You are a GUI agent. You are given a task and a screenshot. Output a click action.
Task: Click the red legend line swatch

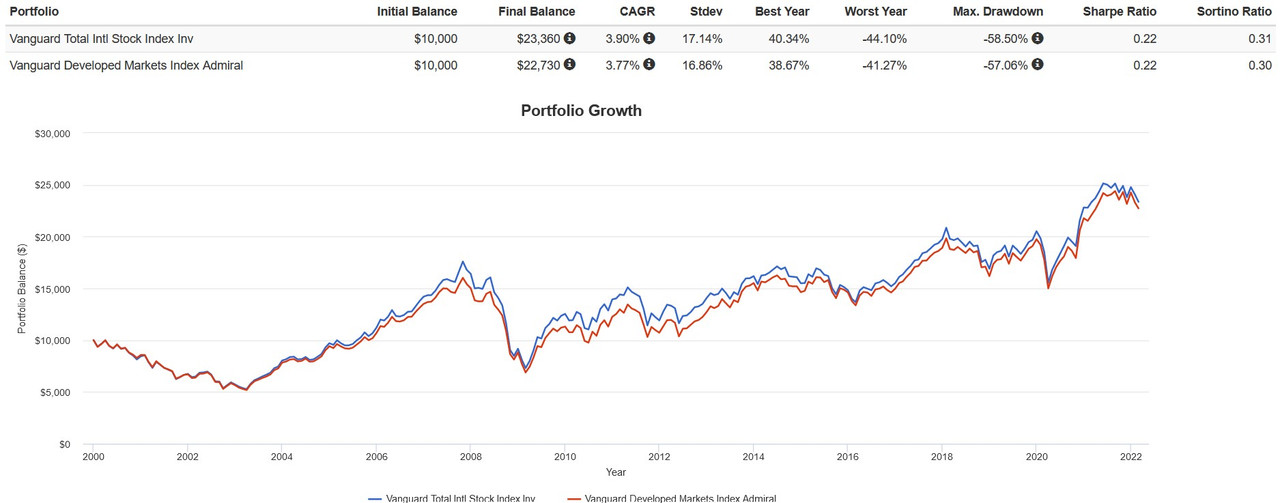[x=573, y=497]
